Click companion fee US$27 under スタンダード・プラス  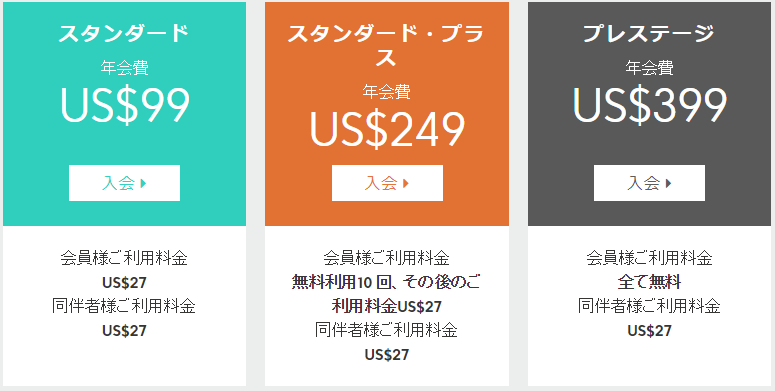point(387,354)
